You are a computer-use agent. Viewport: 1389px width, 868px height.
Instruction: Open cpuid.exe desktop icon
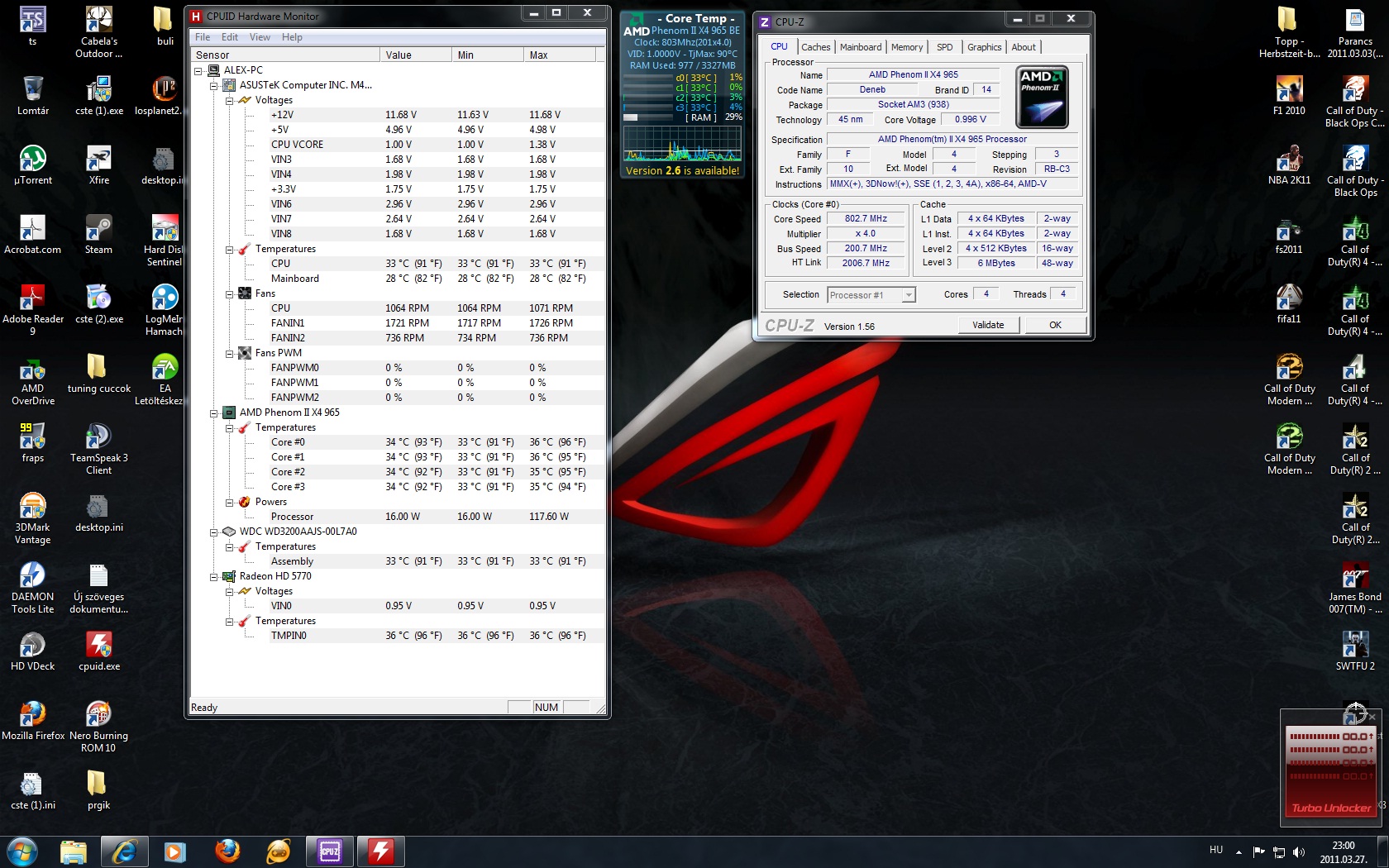click(x=98, y=651)
